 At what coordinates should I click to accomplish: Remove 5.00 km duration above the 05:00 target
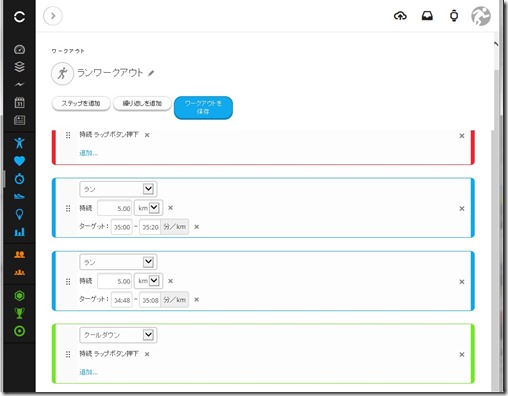coord(170,208)
